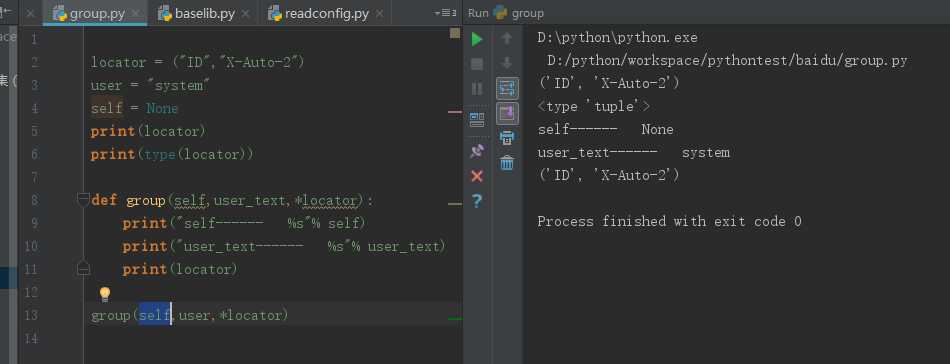The image size is (950, 364).
Task: Close the Run tab with red X icon
Action: pos(477,176)
